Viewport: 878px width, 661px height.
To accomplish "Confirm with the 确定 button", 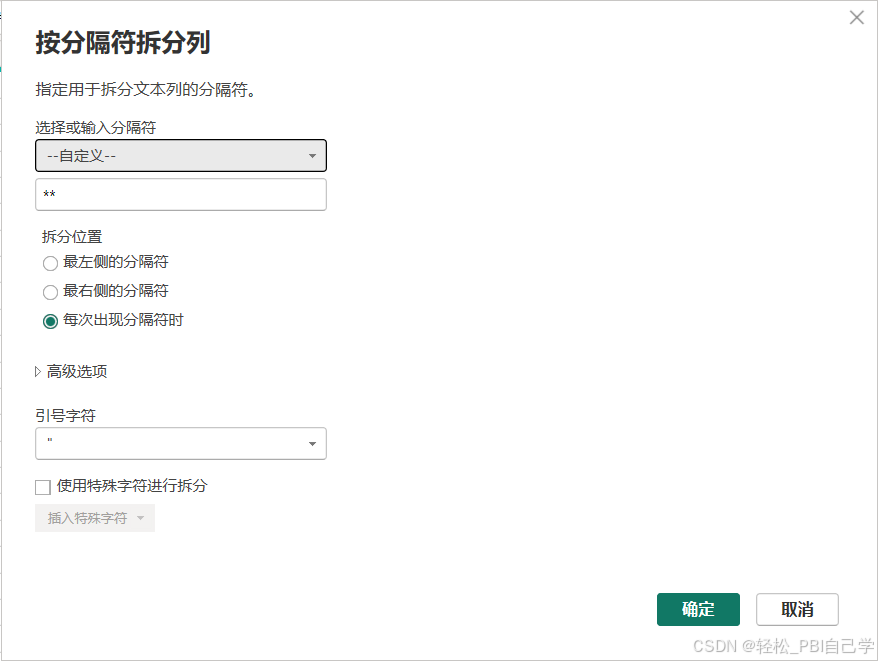I will coord(698,609).
